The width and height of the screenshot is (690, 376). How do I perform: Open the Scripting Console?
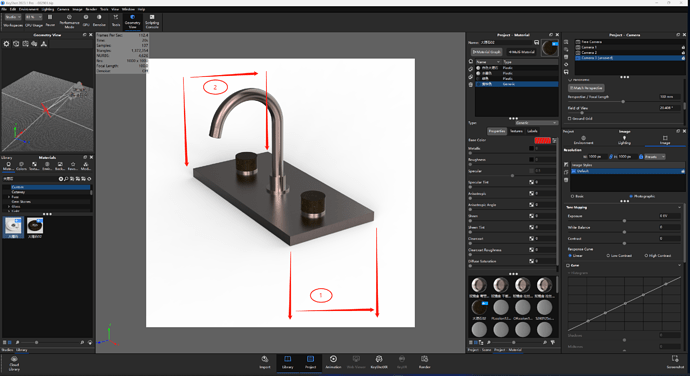(152, 21)
